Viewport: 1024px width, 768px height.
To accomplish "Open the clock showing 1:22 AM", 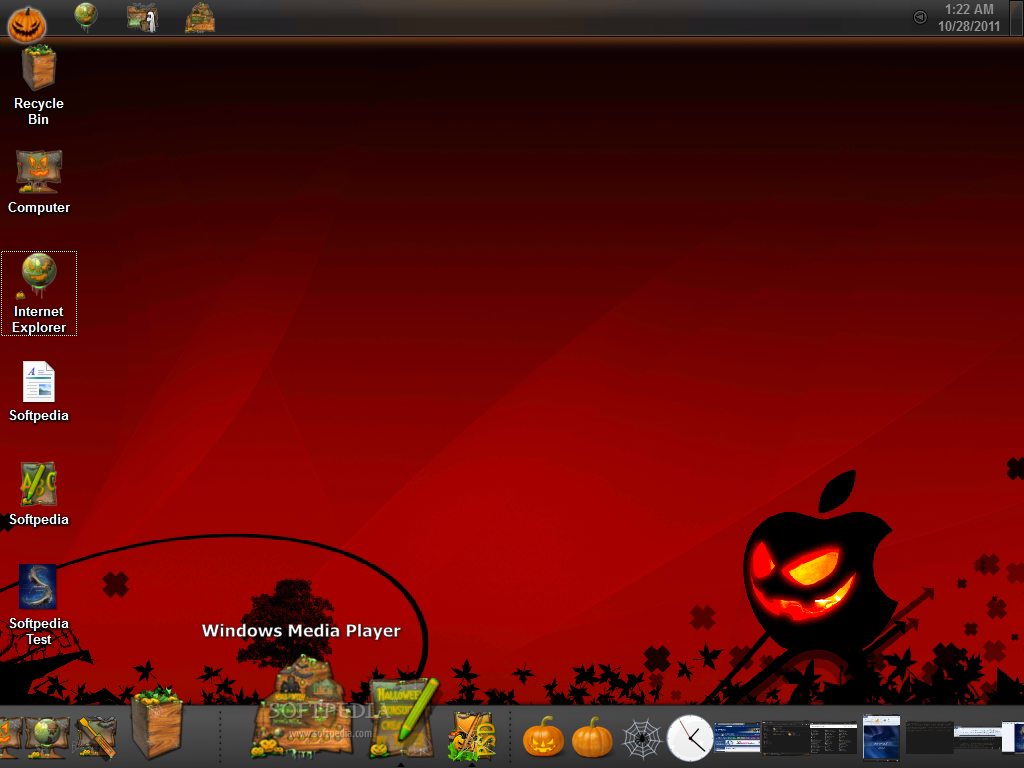I will point(969,18).
